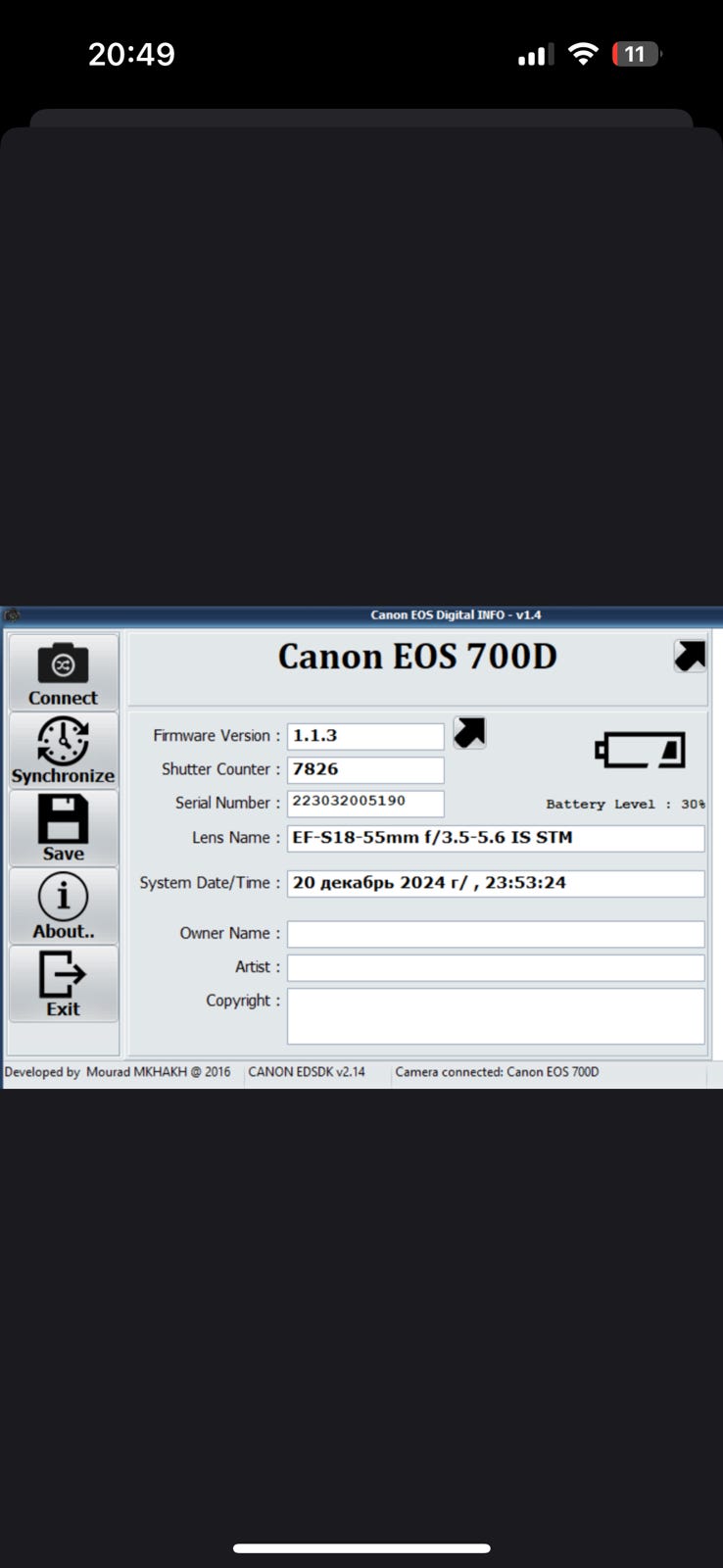Click 'Camera connected: Canon EOS 700D' status
Screen dimensions: 723x1568
click(497, 1072)
